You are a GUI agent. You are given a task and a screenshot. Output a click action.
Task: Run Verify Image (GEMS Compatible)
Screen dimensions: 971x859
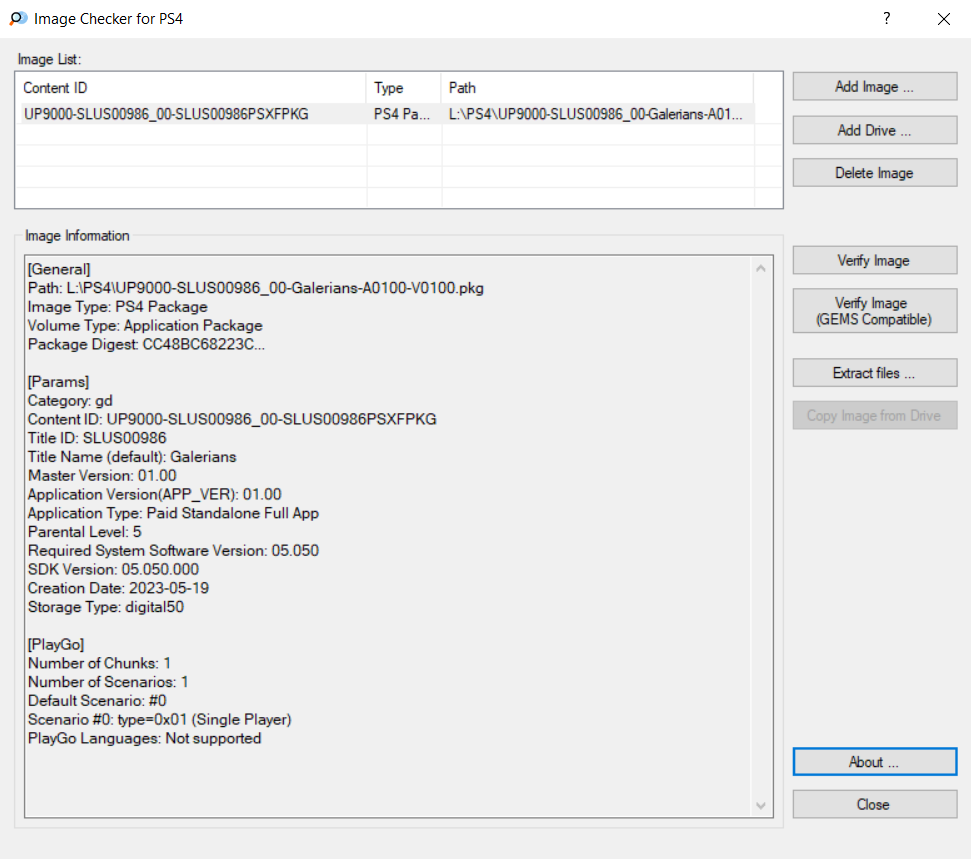click(874, 311)
